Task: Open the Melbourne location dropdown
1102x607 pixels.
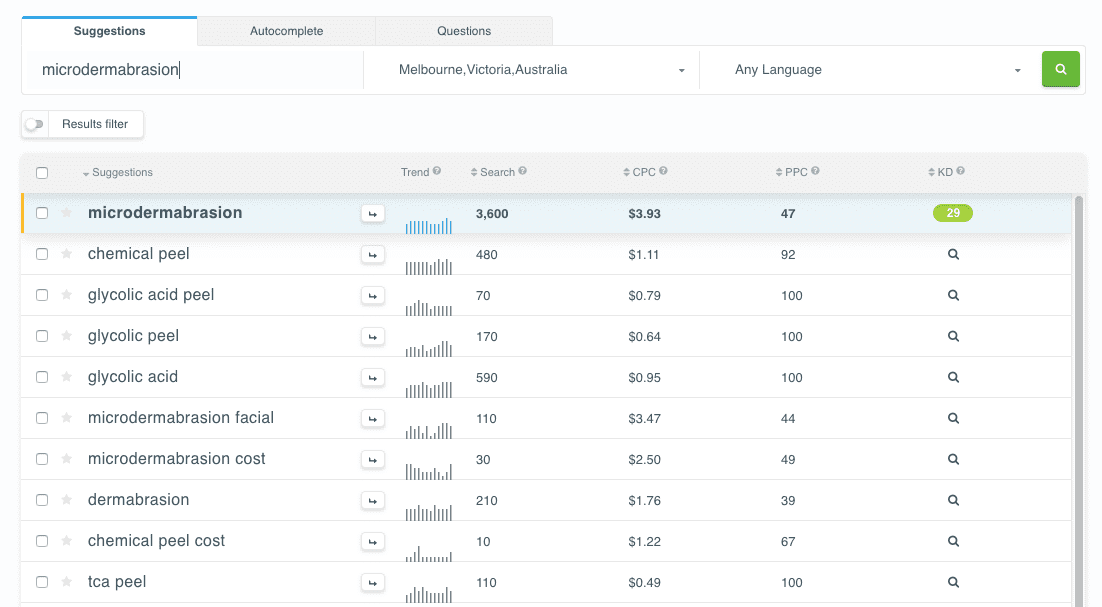Action: pyautogui.click(x=531, y=70)
